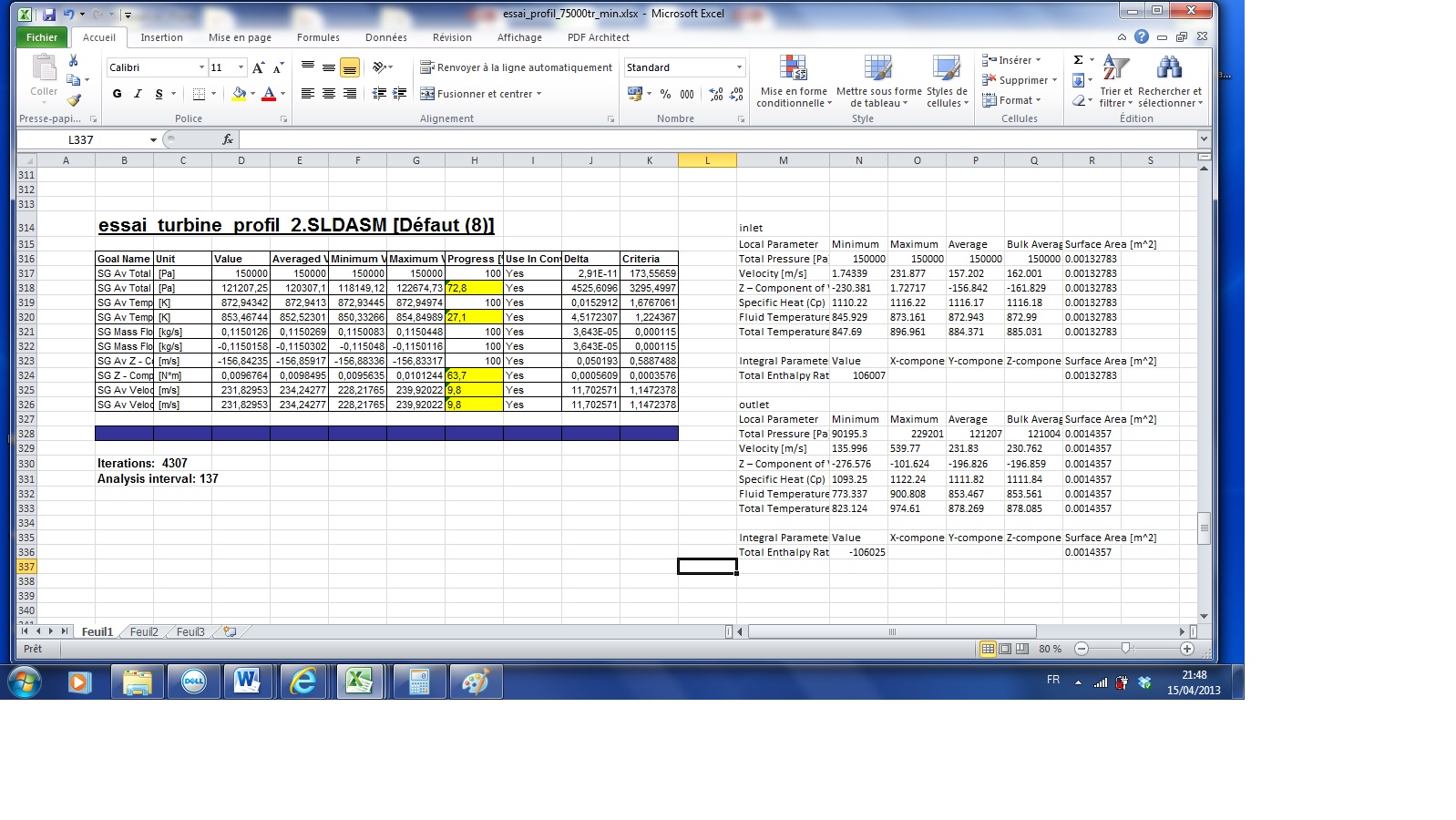
Task: Open the Standard number format dropdown
Action: (x=739, y=67)
